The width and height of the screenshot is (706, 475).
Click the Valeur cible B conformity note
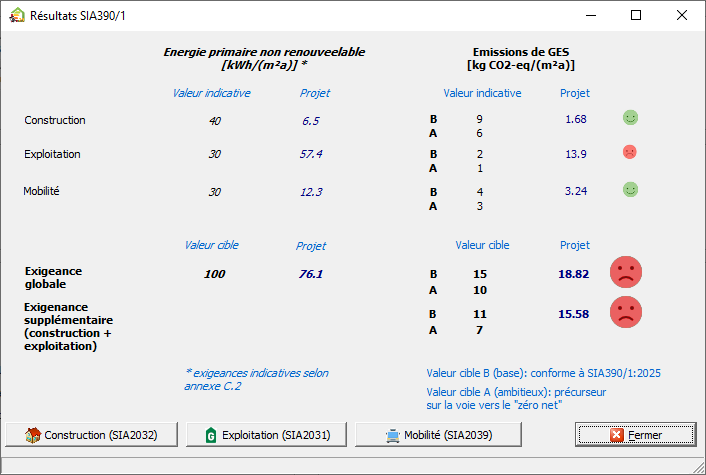click(x=543, y=373)
